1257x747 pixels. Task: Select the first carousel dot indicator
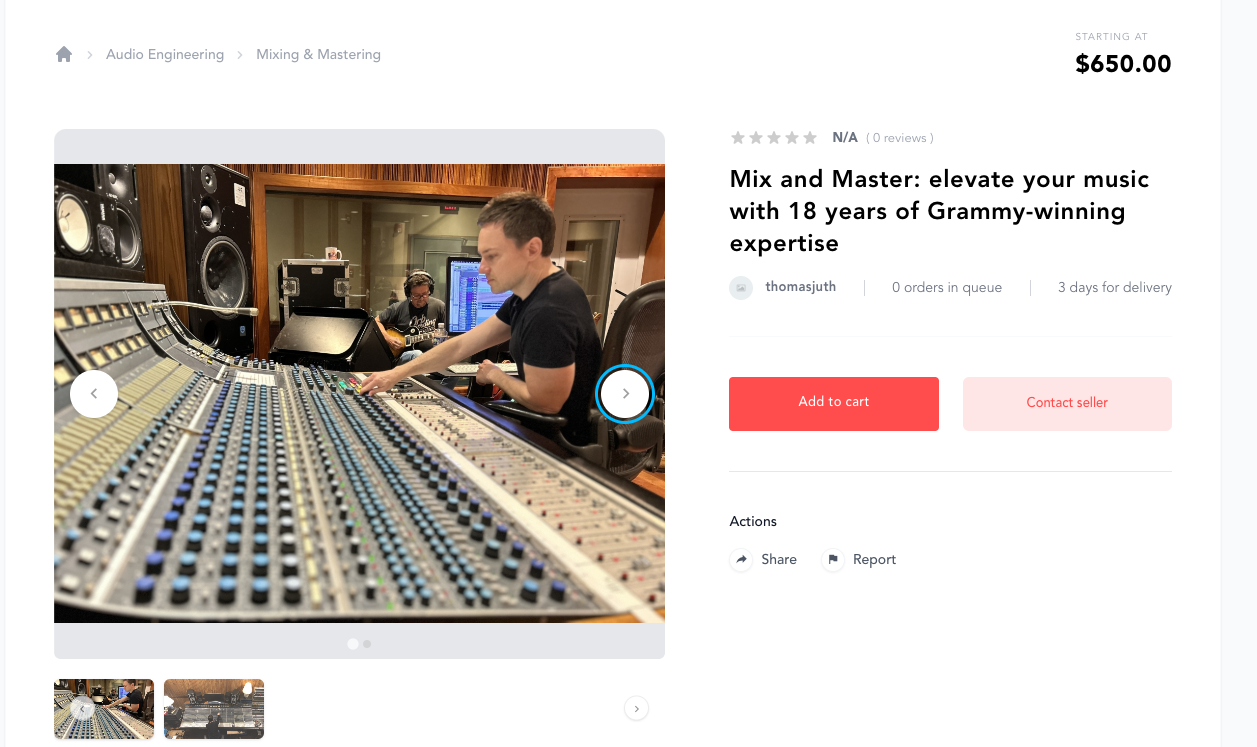coord(353,644)
